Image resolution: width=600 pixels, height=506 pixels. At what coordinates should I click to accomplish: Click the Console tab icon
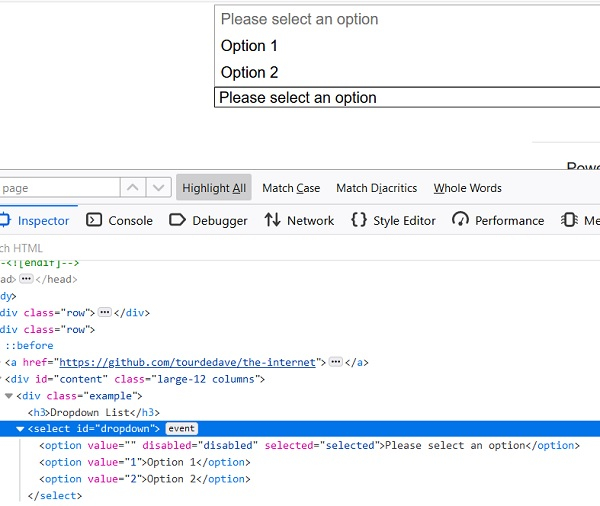[x=95, y=220]
